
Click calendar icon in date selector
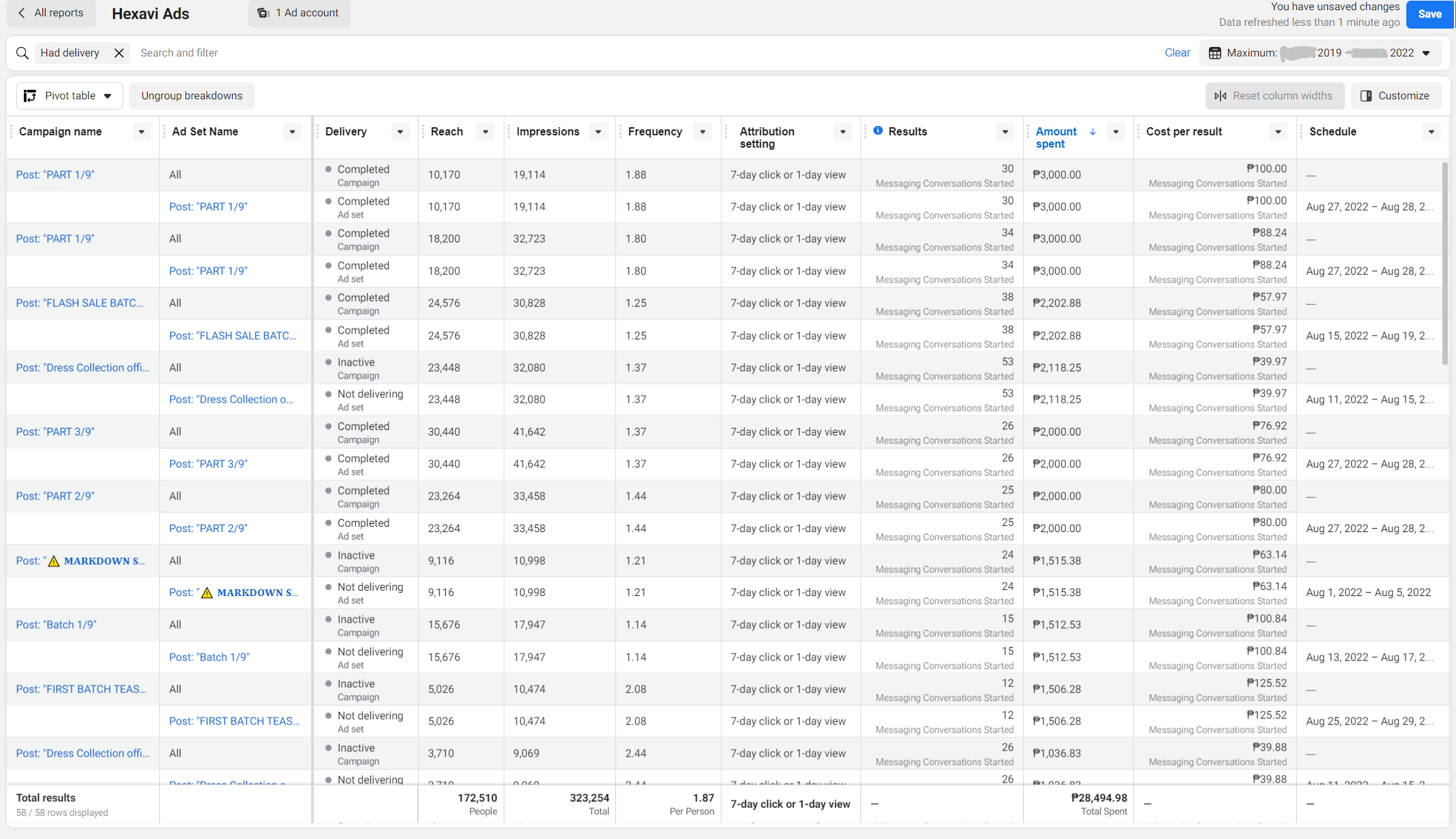coord(1214,53)
